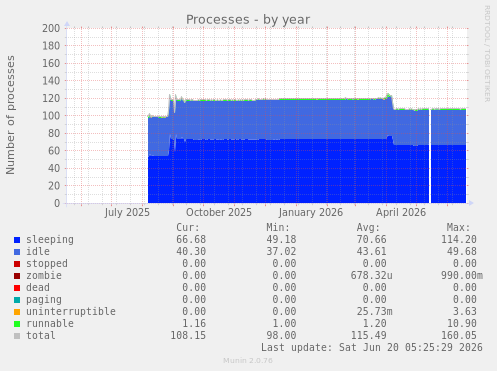Click the chart title 'Processes - by year'
Screen dimensions: 497x371
pos(248,20)
